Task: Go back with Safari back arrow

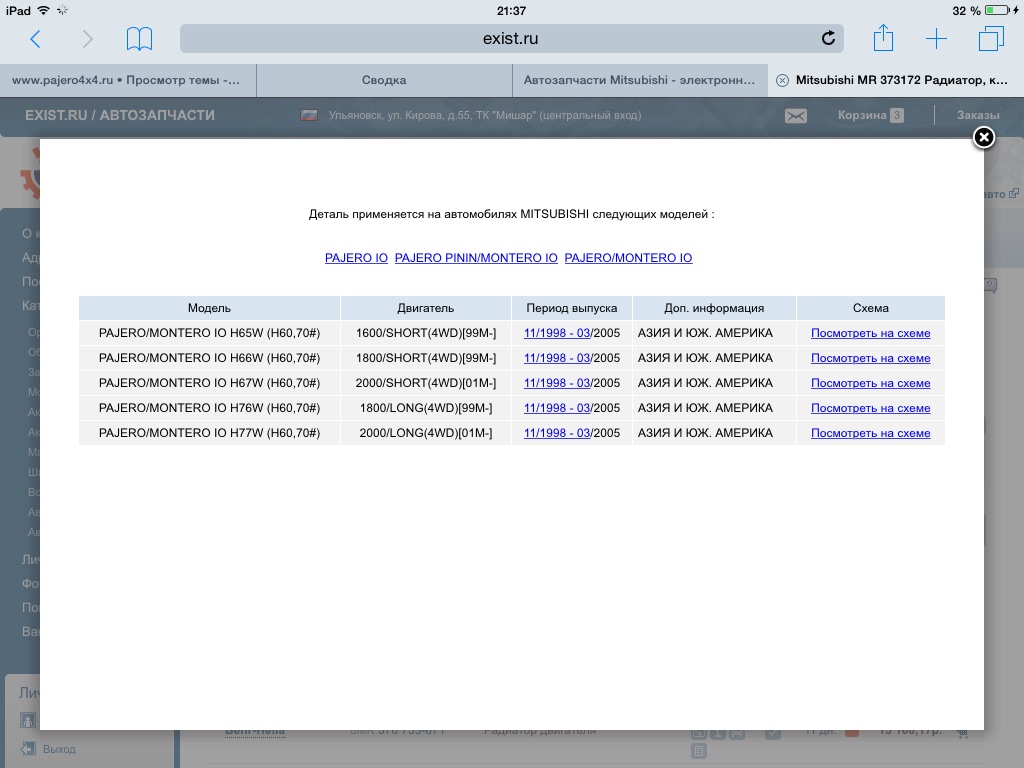Action: pyautogui.click(x=35, y=39)
